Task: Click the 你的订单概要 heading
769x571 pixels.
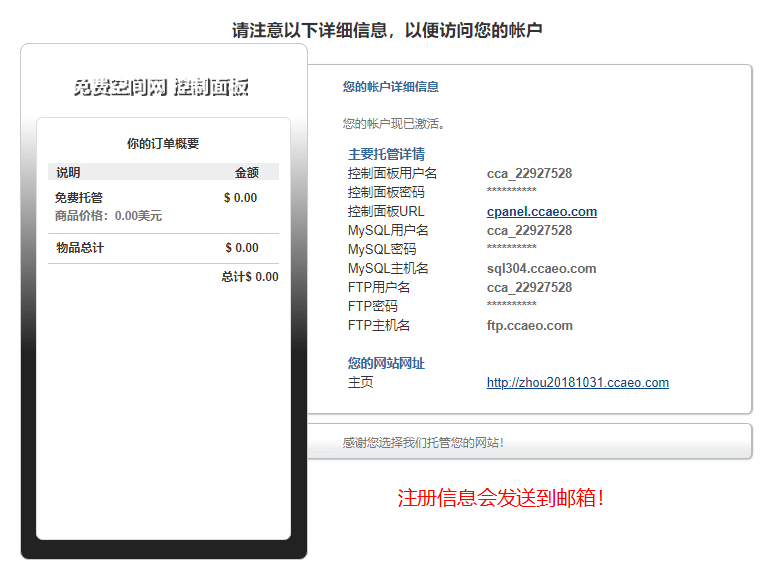Action: click(163, 144)
